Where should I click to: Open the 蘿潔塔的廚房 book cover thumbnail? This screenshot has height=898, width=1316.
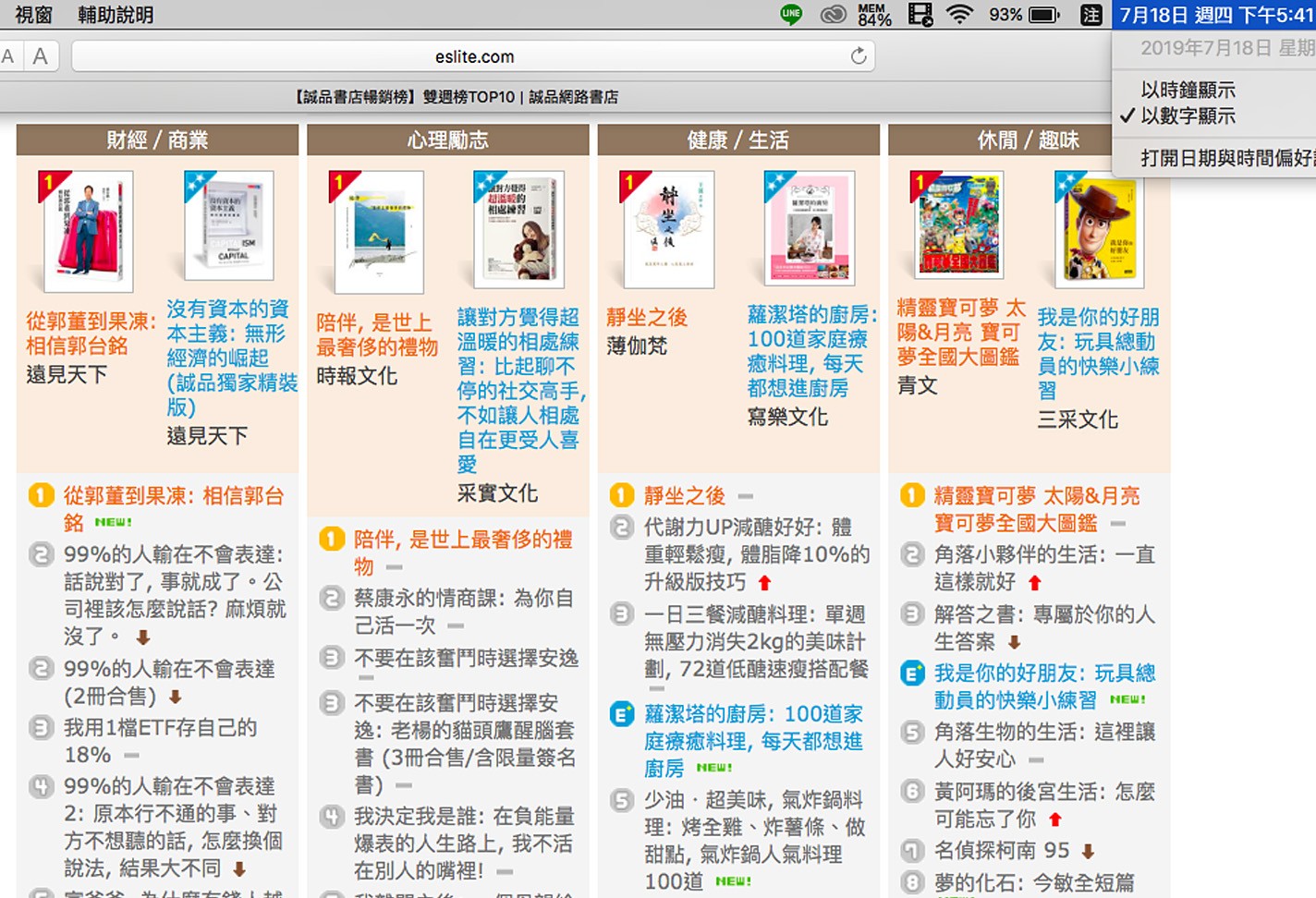click(x=810, y=227)
